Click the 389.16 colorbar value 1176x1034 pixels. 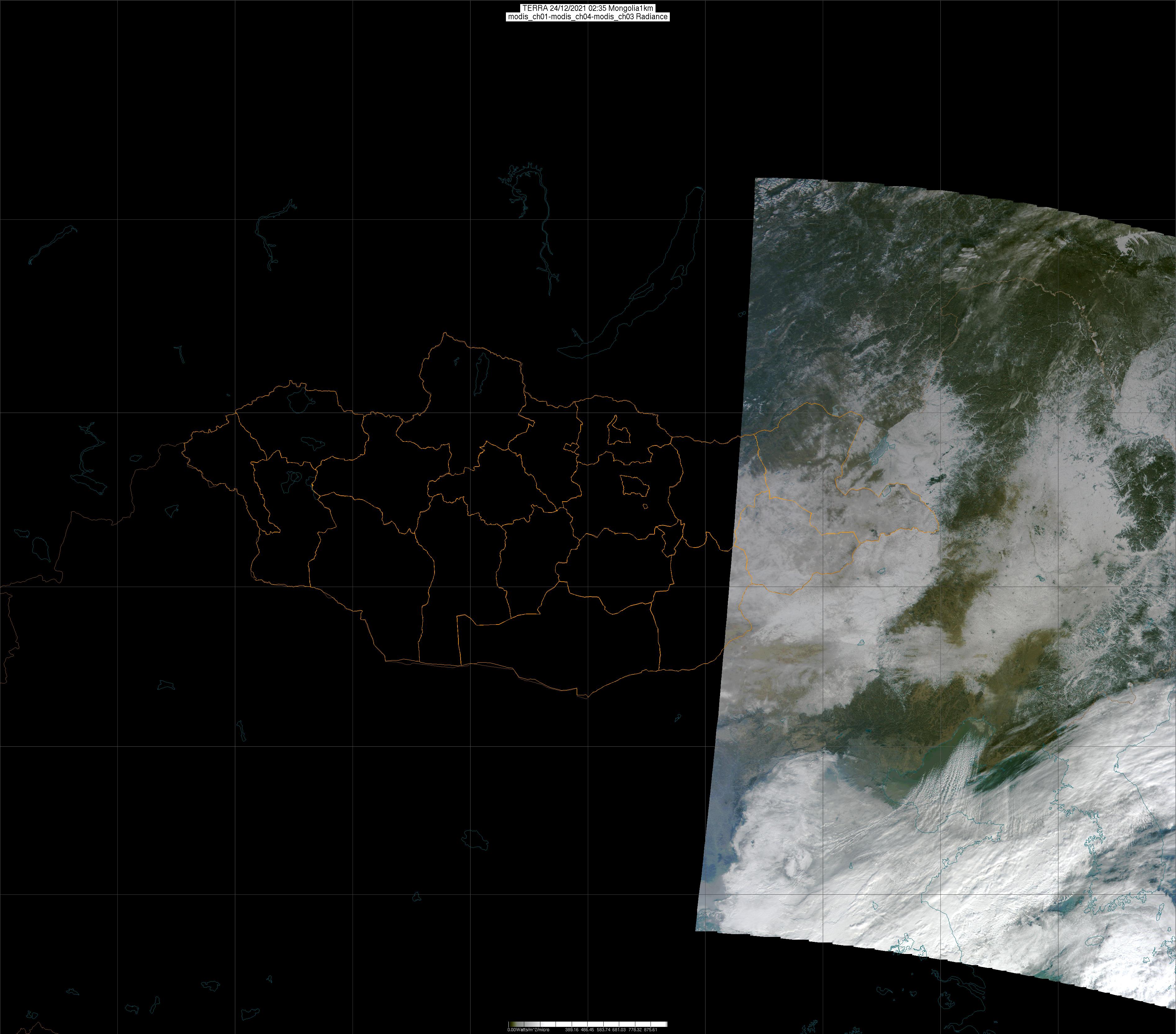(x=572, y=1030)
